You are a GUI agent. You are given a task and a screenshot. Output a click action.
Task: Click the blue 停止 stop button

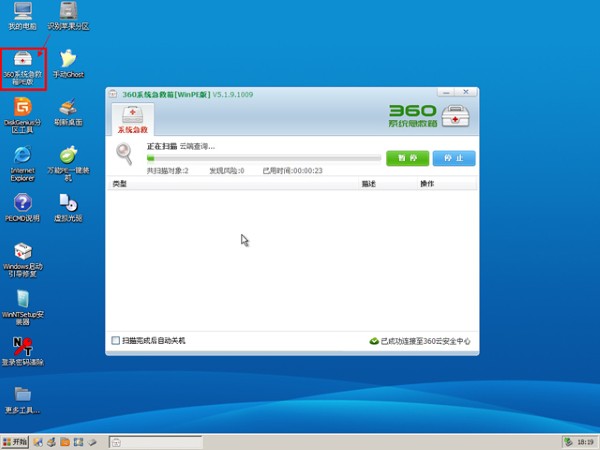pos(454,158)
